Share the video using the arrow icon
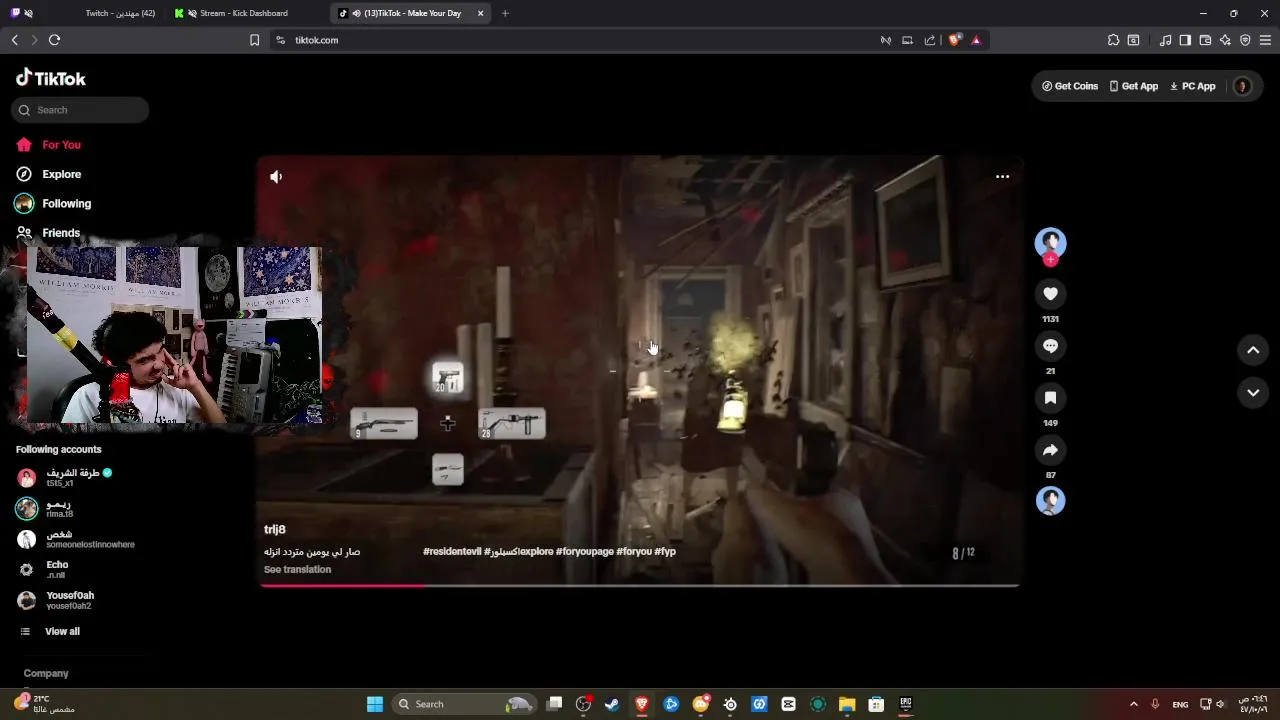The height and width of the screenshot is (720, 1280). (x=1050, y=450)
